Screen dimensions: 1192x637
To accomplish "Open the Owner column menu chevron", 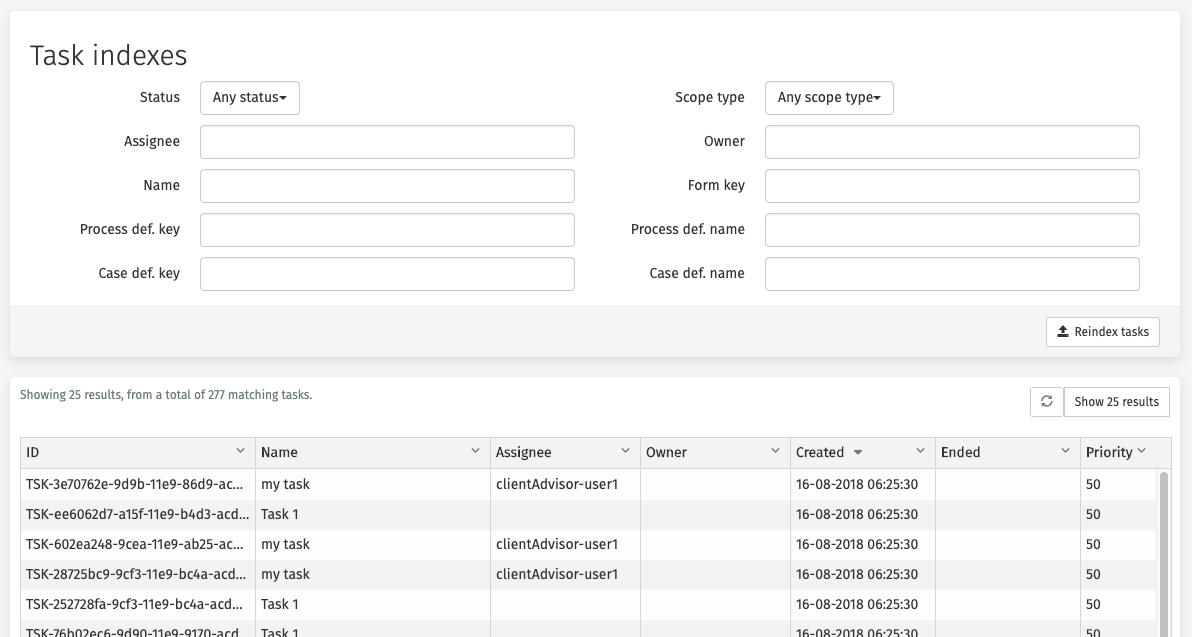I will [x=775, y=452].
